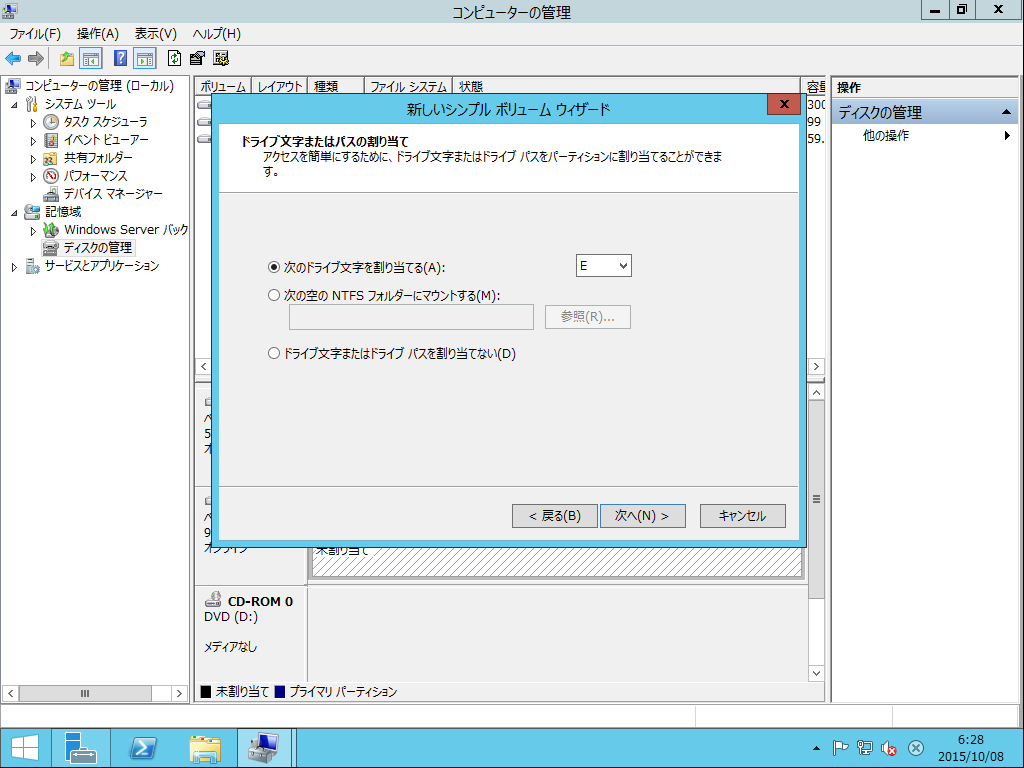Close the New Simple Volume Wizard dialog
The height and width of the screenshot is (768, 1024).
point(784,104)
